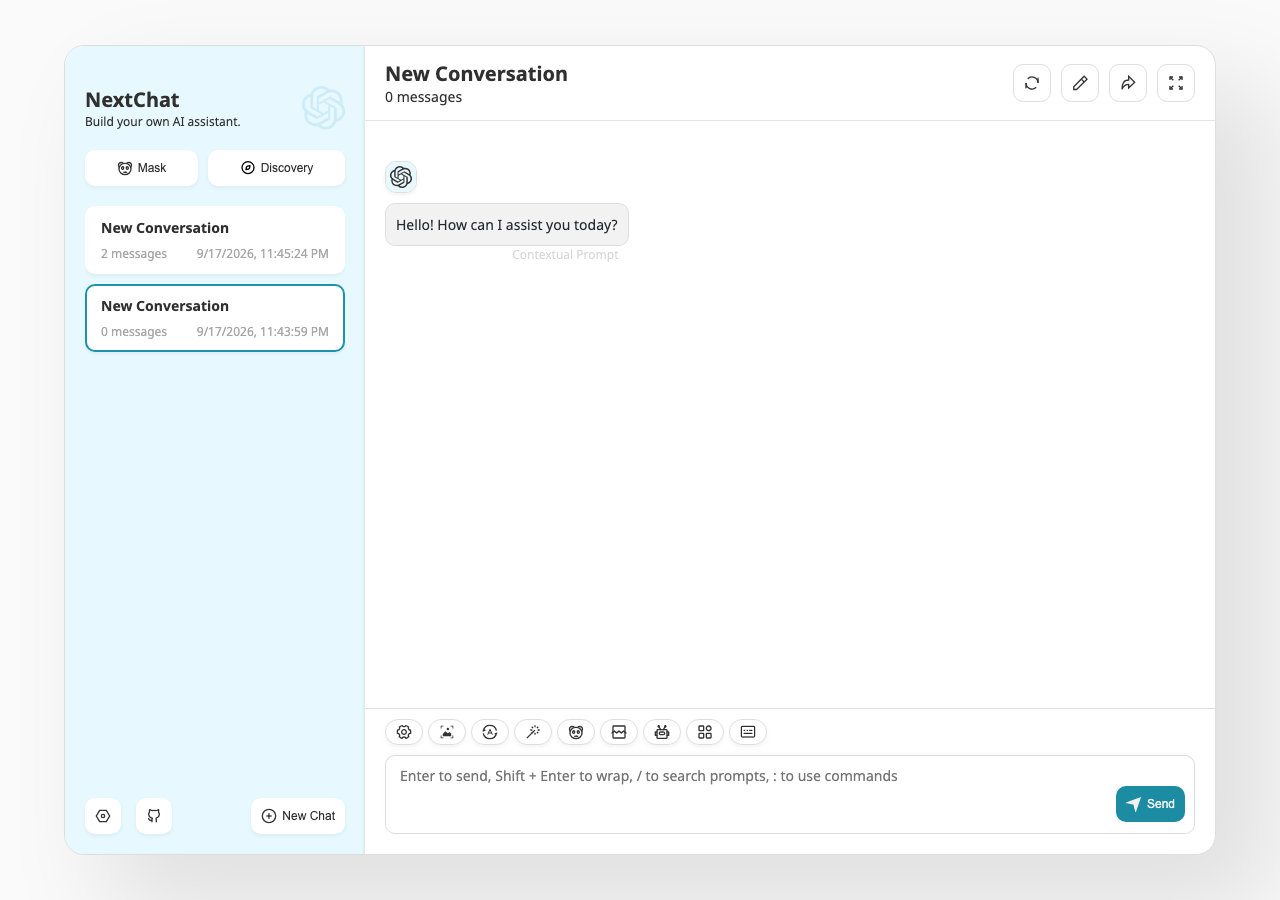Expand chat to fullscreen

click(1176, 83)
